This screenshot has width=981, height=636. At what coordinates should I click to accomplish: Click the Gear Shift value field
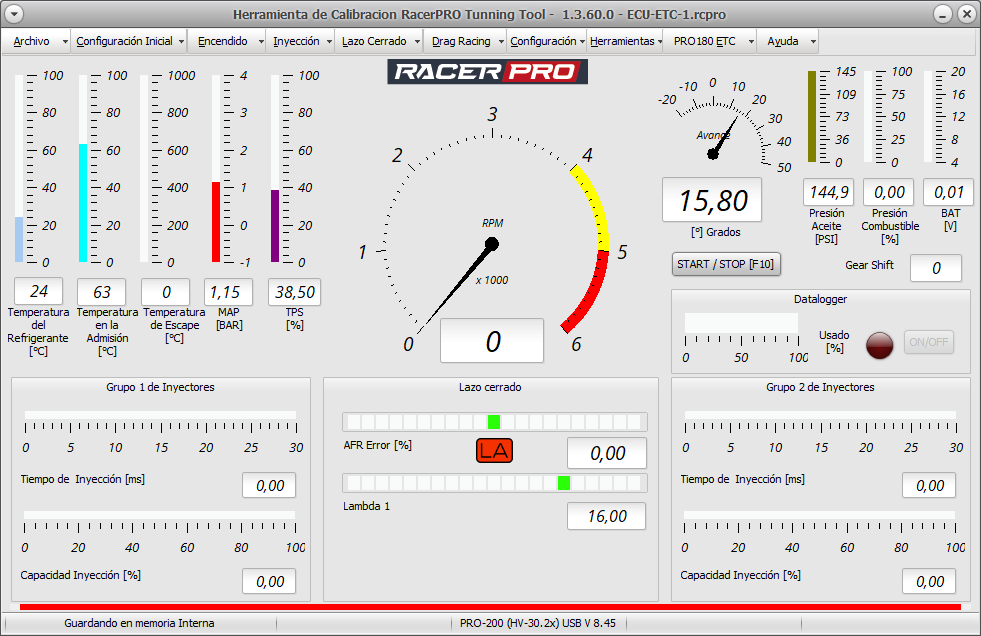pos(936,268)
